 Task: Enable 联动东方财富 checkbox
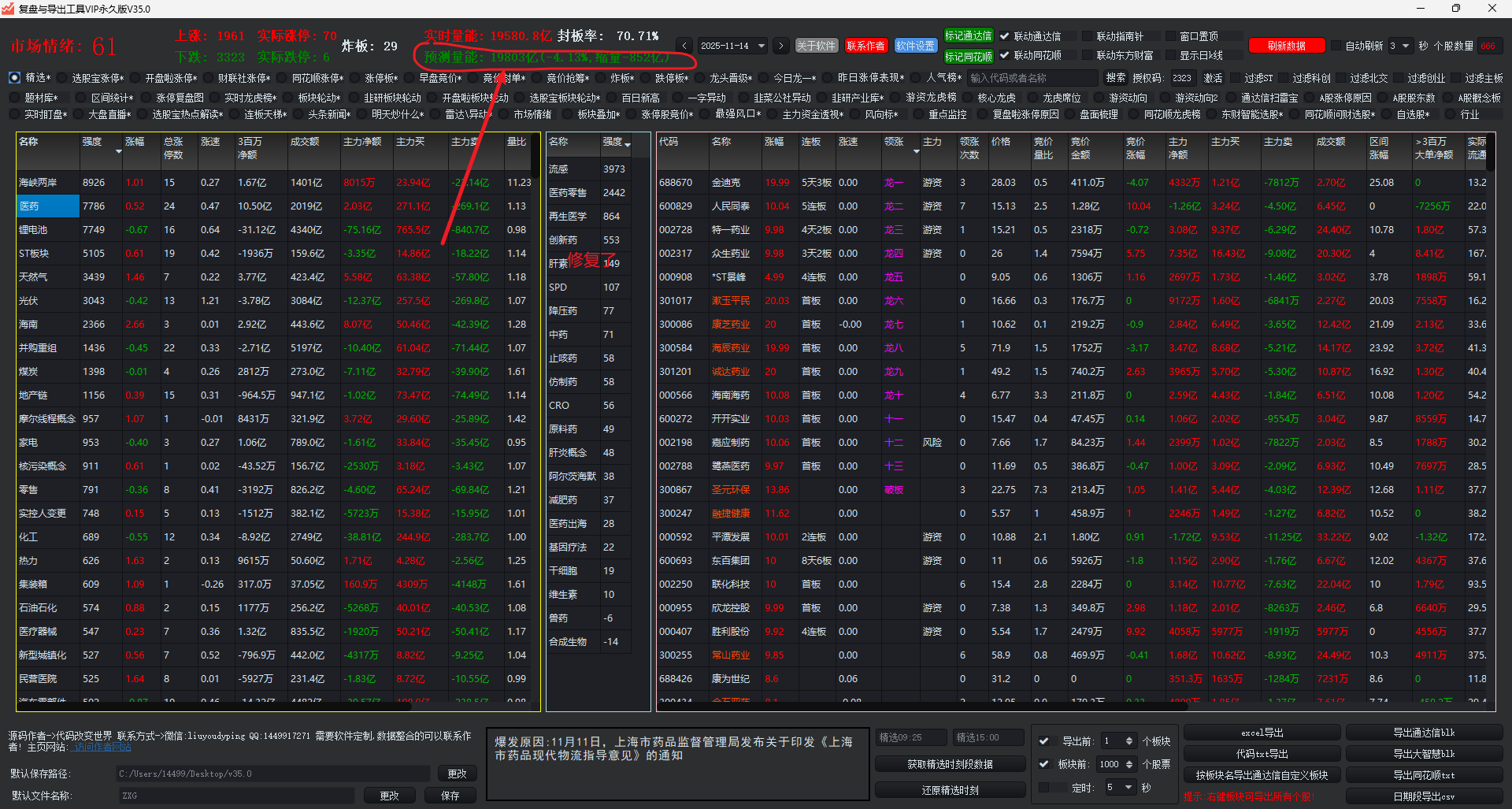(1088, 55)
